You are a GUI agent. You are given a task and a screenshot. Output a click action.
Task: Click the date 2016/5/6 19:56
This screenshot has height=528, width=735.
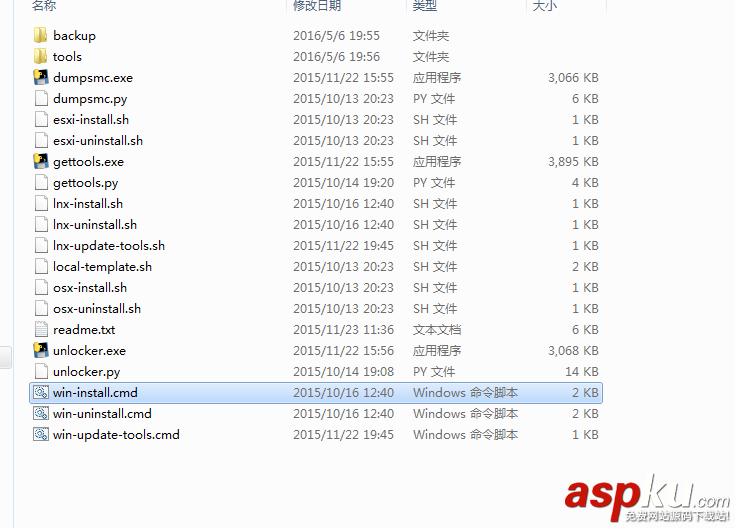(337, 57)
